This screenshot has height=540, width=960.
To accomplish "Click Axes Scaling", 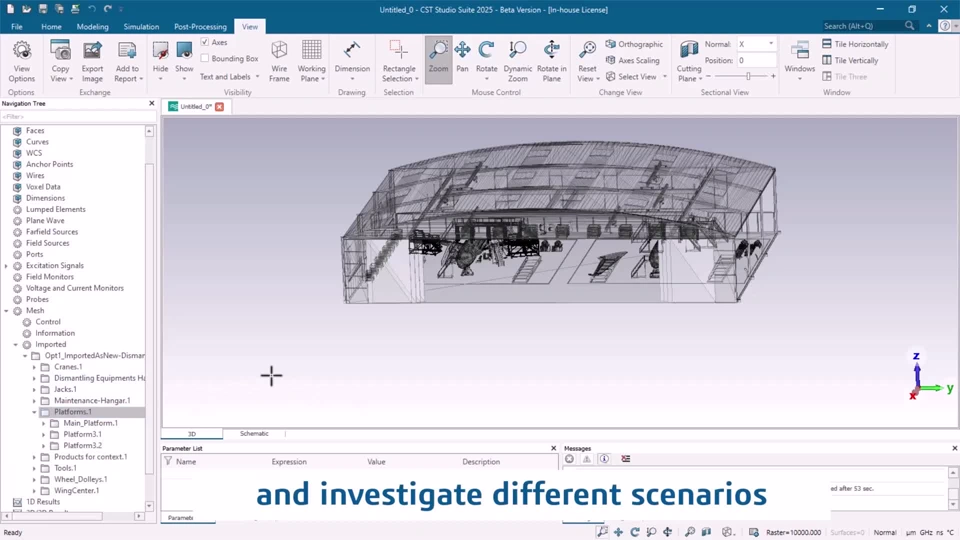I will (632, 61).
